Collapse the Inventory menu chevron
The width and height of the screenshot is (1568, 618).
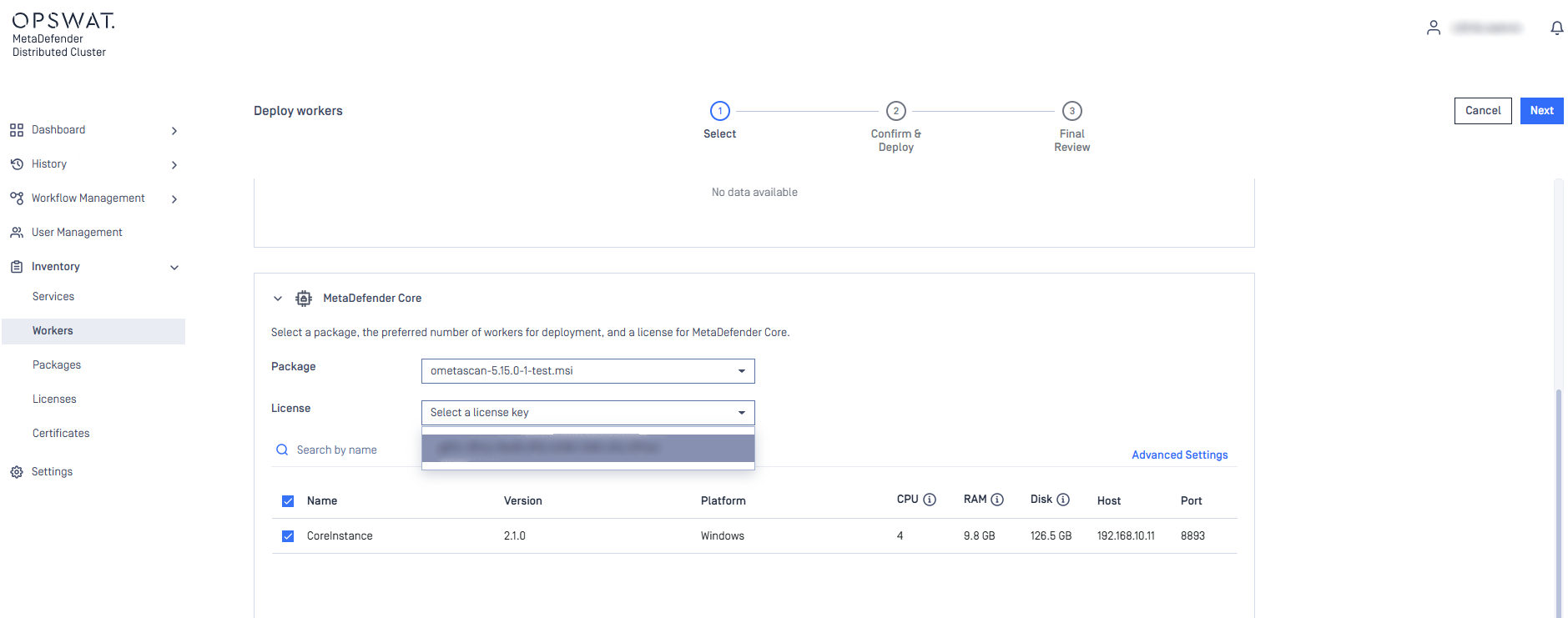174,268
